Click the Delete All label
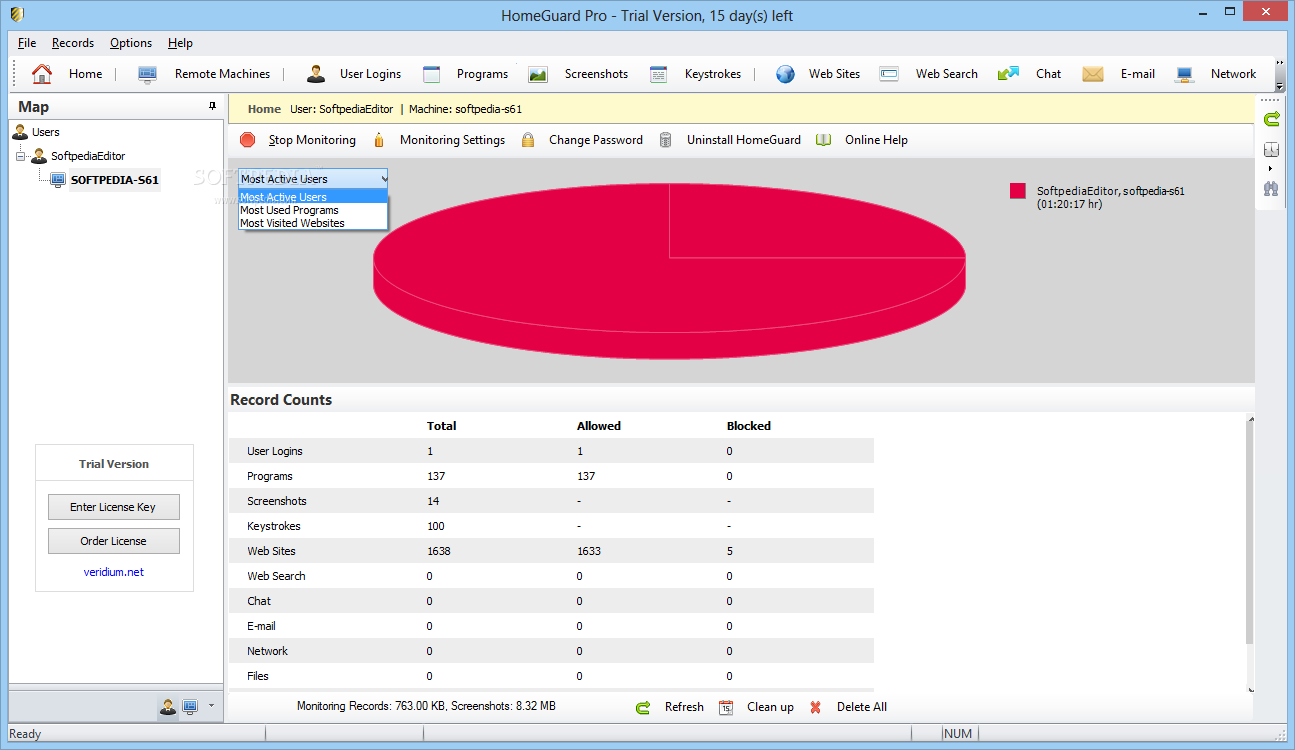1295x750 pixels. [862, 707]
